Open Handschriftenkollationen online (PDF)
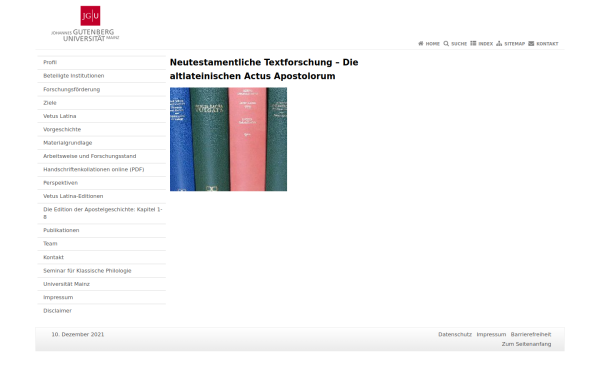Viewport: 600px width, 375px height. click(101, 170)
